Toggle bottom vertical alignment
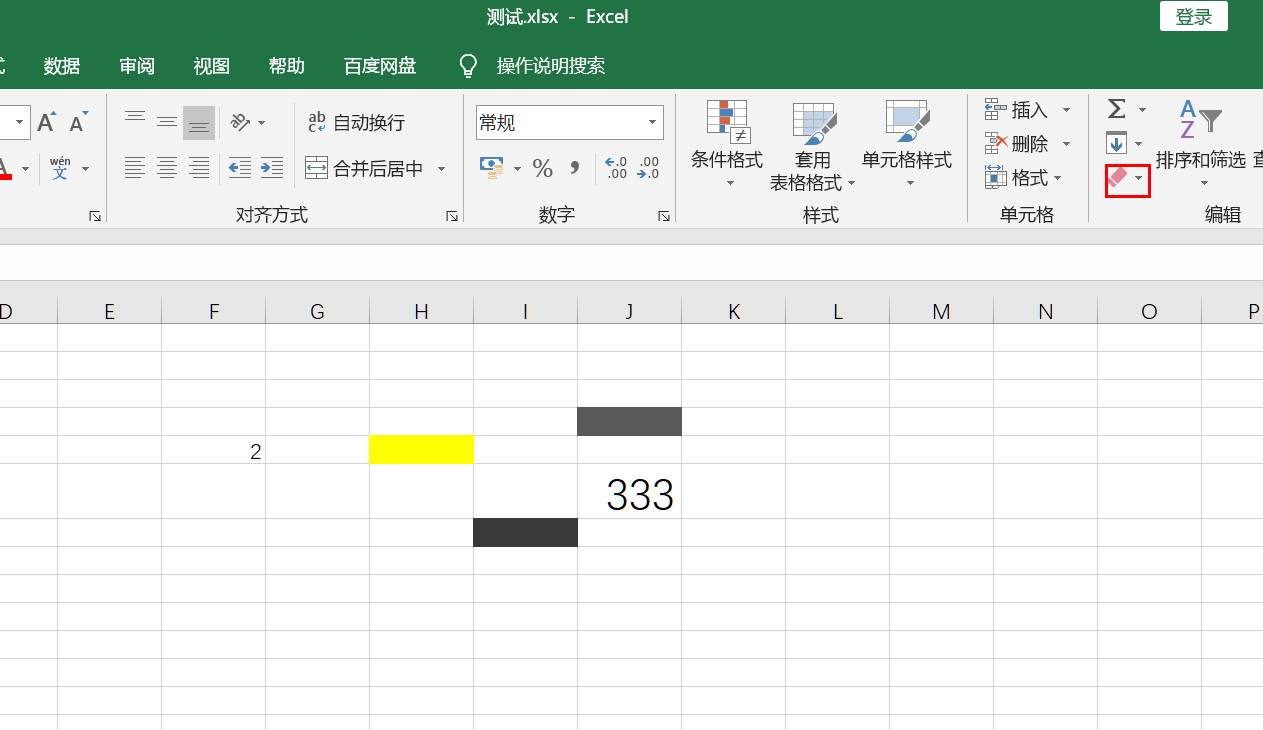Viewport: 1263px width, 730px height. [199, 122]
